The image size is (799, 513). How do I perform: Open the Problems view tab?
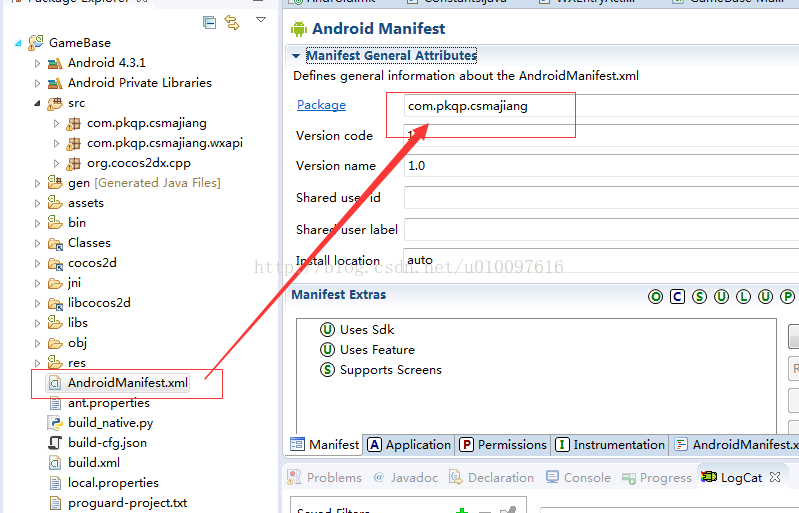click(x=324, y=478)
